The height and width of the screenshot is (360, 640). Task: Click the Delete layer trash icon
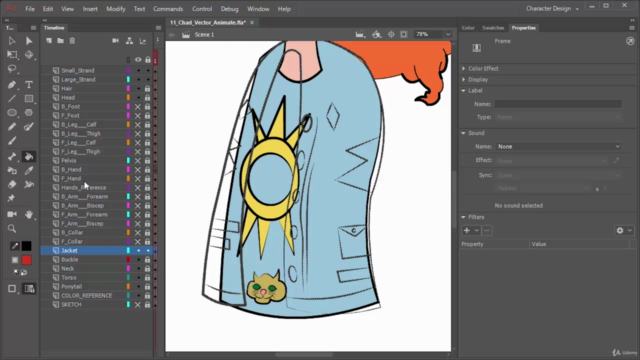pyautogui.click(x=72, y=41)
